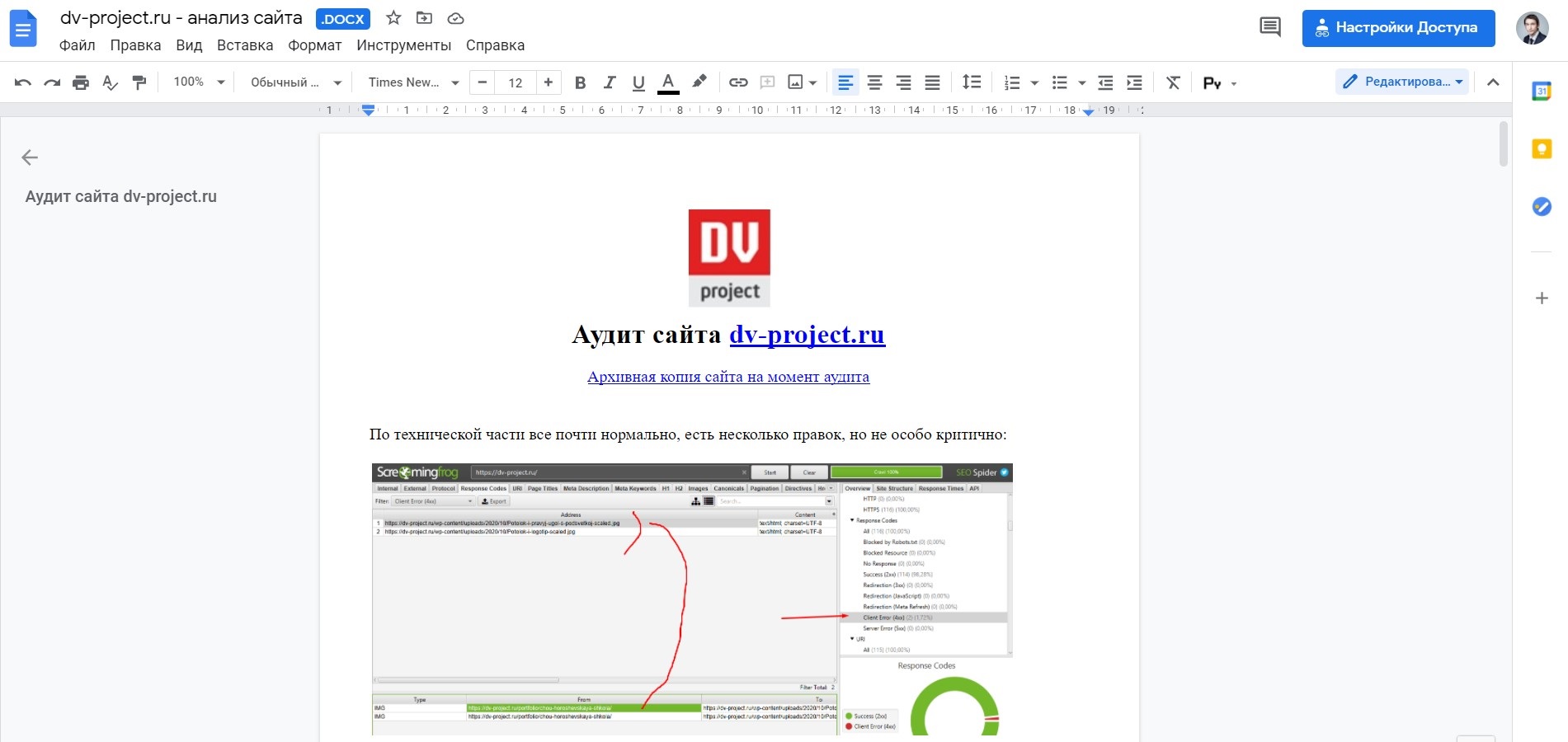Viewport: 1568px width, 742px height.
Task: Open the Times New Roman font dropdown
Action: tap(410, 82)
